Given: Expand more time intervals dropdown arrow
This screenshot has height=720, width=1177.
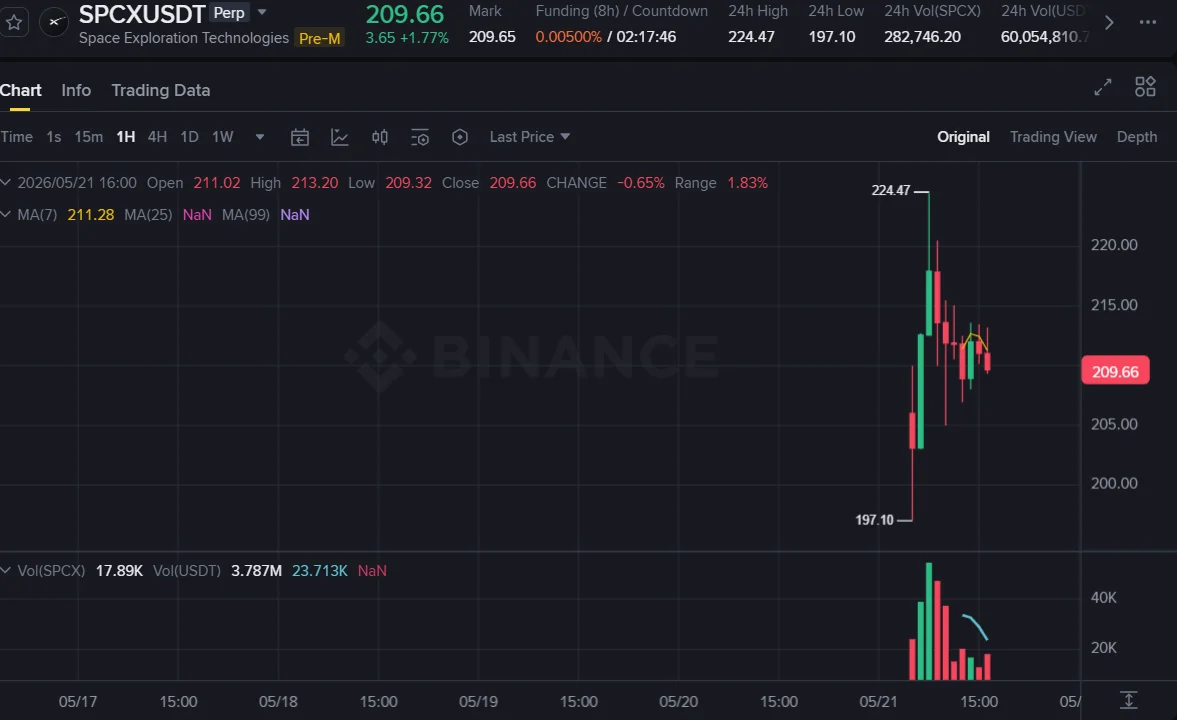Looking at the screenshot, I should 260,137.
